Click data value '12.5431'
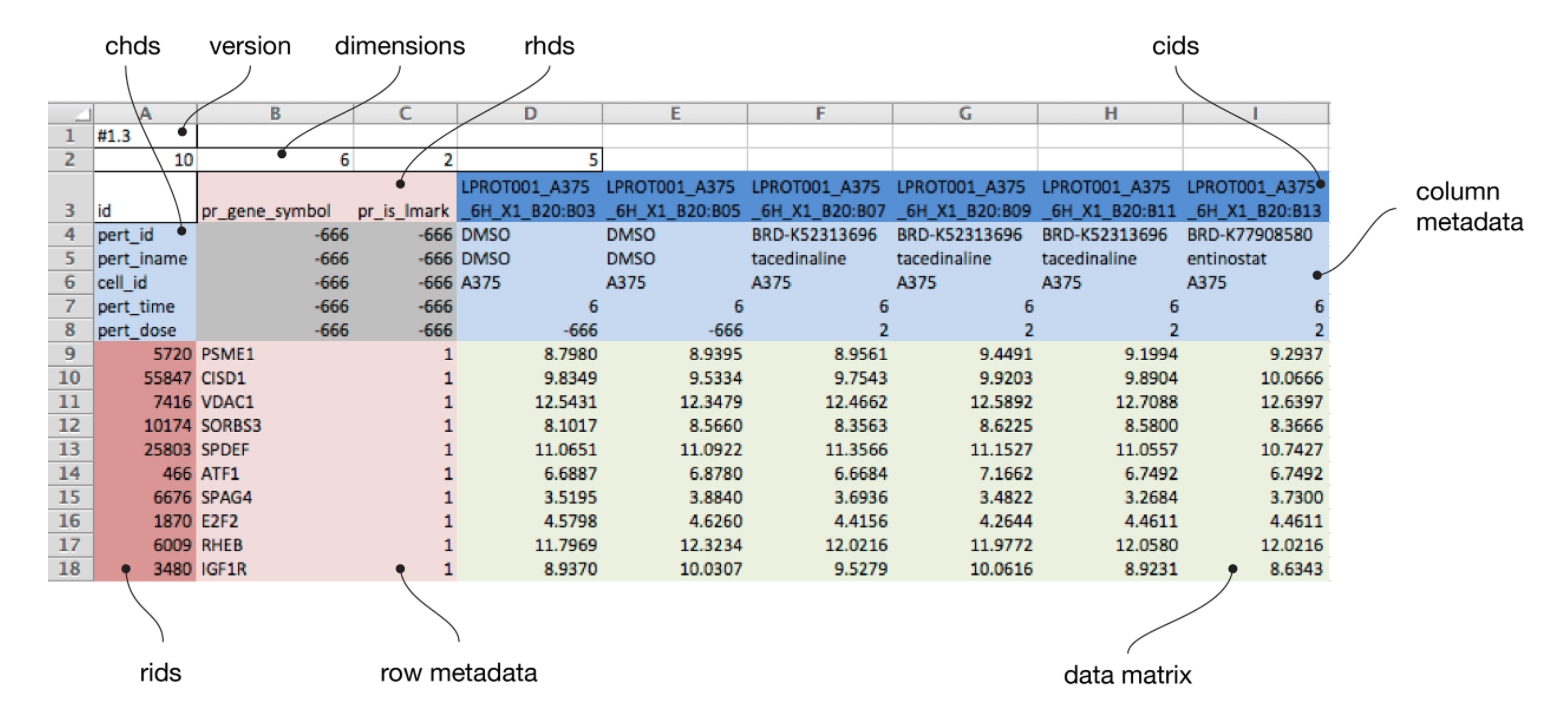The height and width of the screenshot is (722, 1568). point(529,400)
